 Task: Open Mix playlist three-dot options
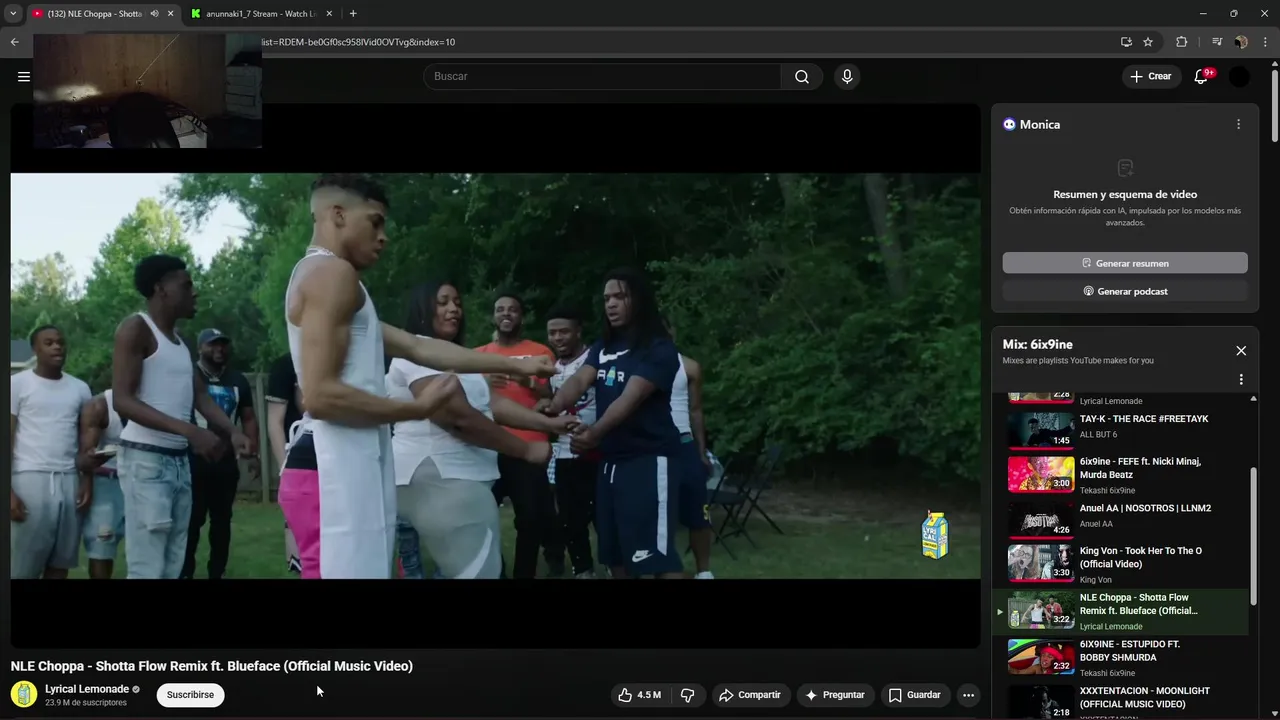[1241, 380]
